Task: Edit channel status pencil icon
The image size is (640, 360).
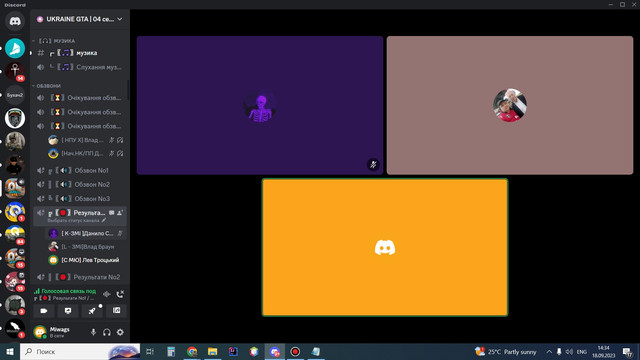Action: pyautogui.click(x=104, y=220)
